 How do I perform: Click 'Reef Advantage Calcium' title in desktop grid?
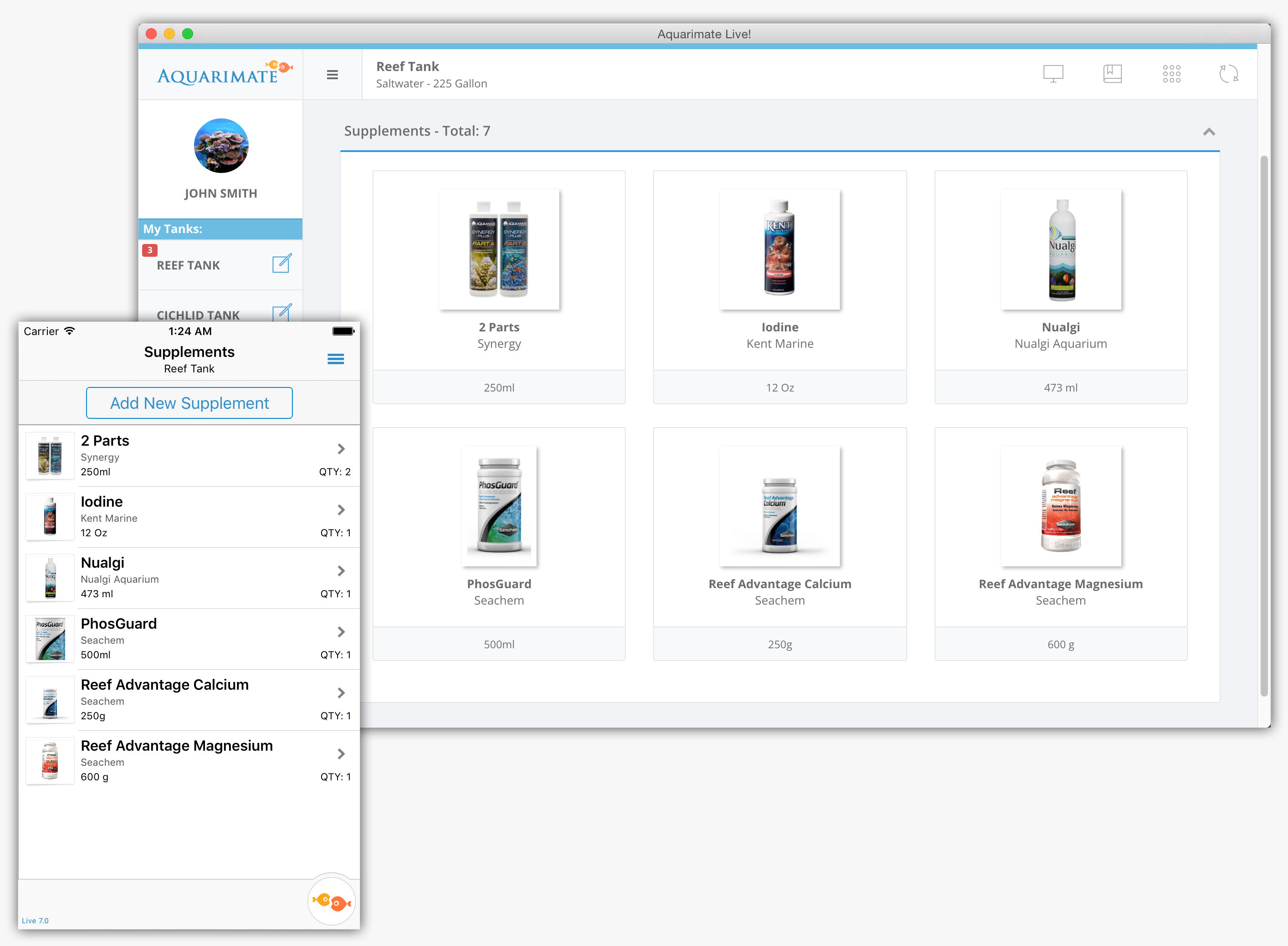780,584
